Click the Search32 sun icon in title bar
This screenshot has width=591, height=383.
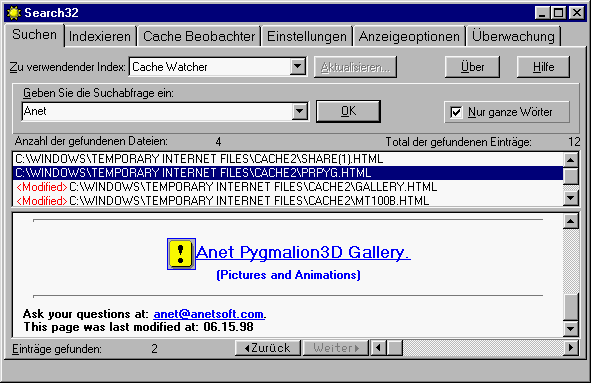click(14, 13)
